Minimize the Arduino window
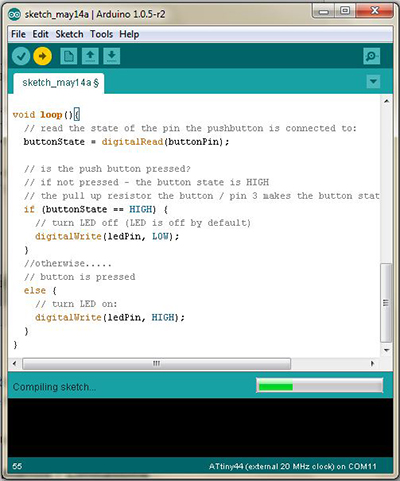 324,11
